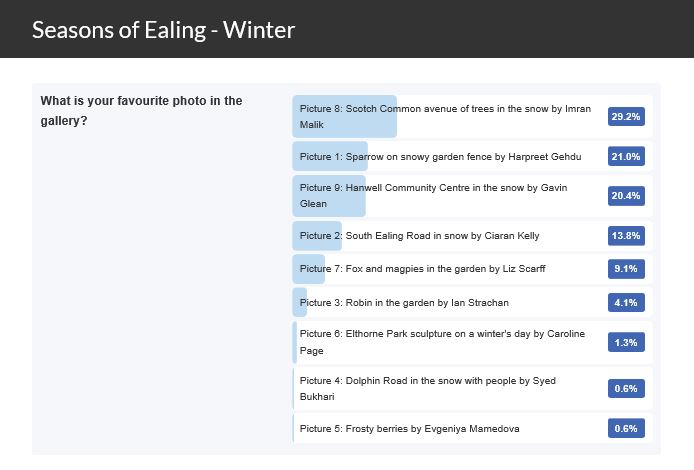Viewport: 694px width, 470px height.
Task: Click the 29.2% percentage badge
Action: [626, 116]
